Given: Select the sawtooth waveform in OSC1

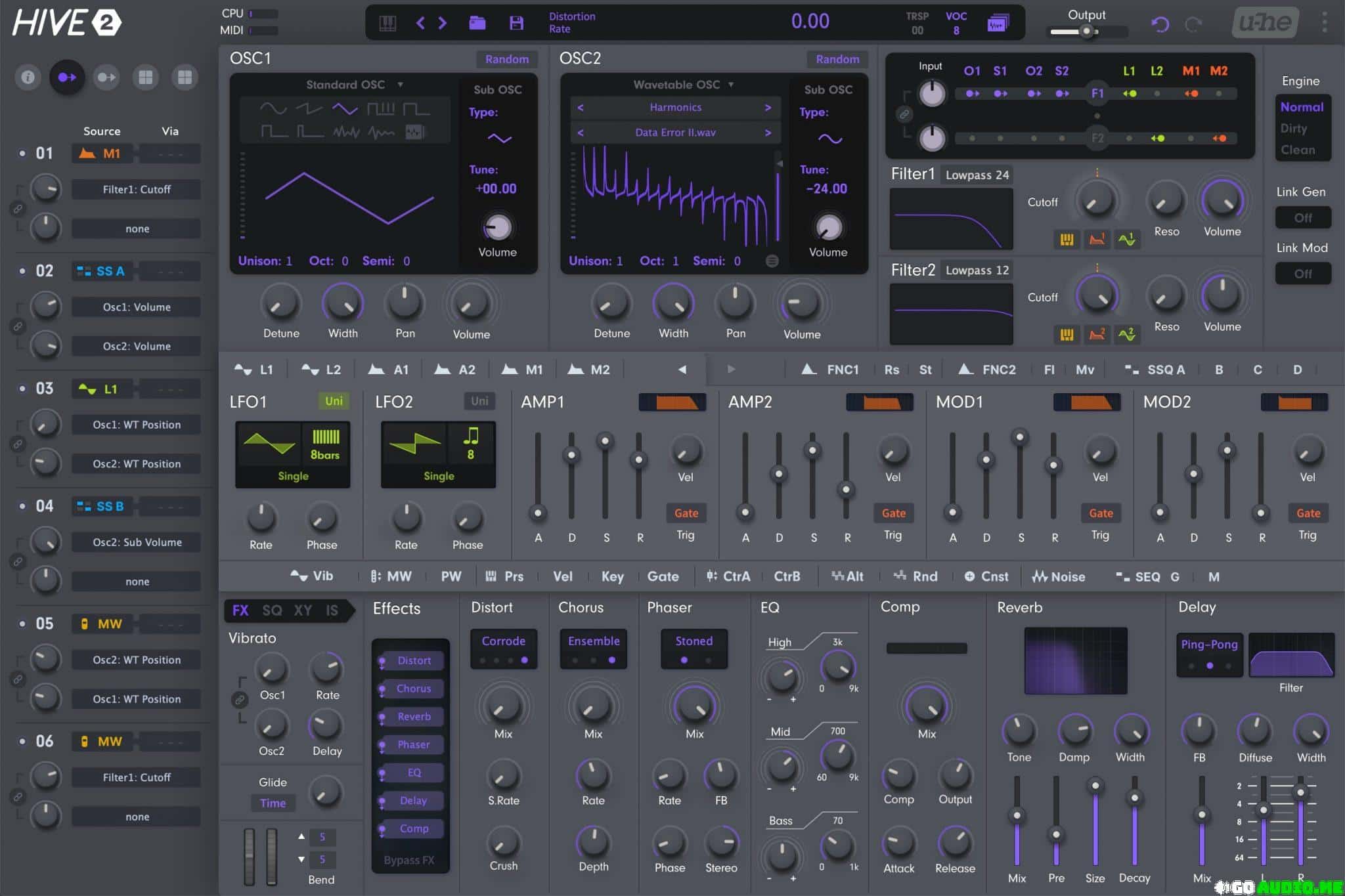Looking at the screenshot, I should point(309,109).
